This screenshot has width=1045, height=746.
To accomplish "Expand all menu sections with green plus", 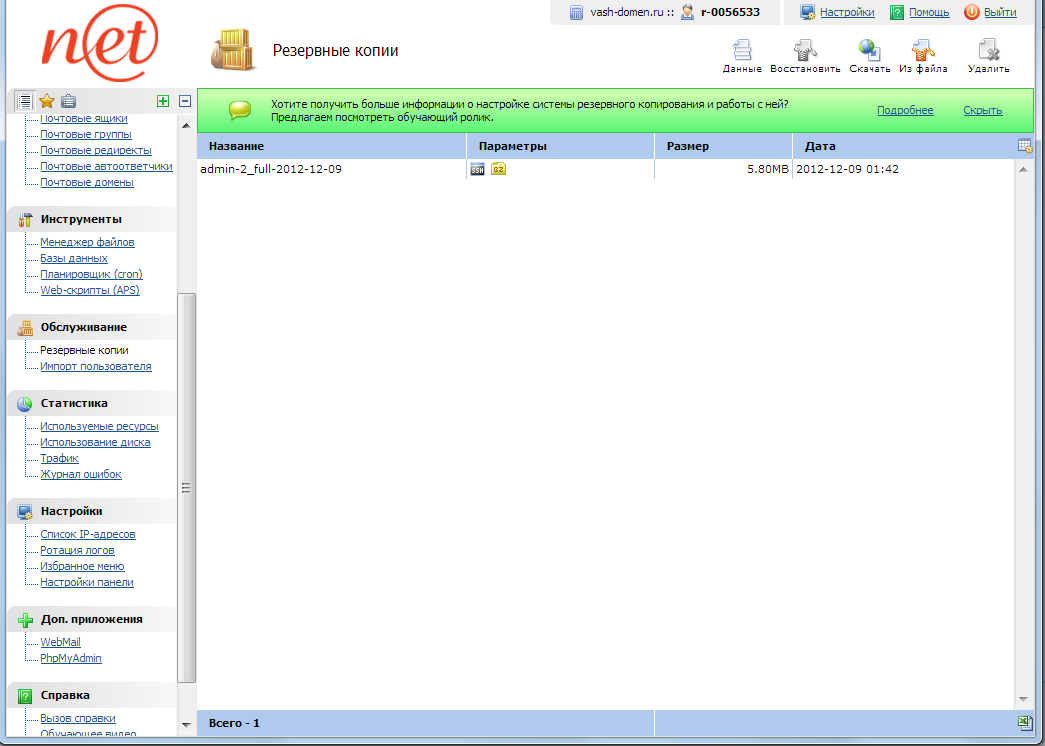I will point(163,101).
